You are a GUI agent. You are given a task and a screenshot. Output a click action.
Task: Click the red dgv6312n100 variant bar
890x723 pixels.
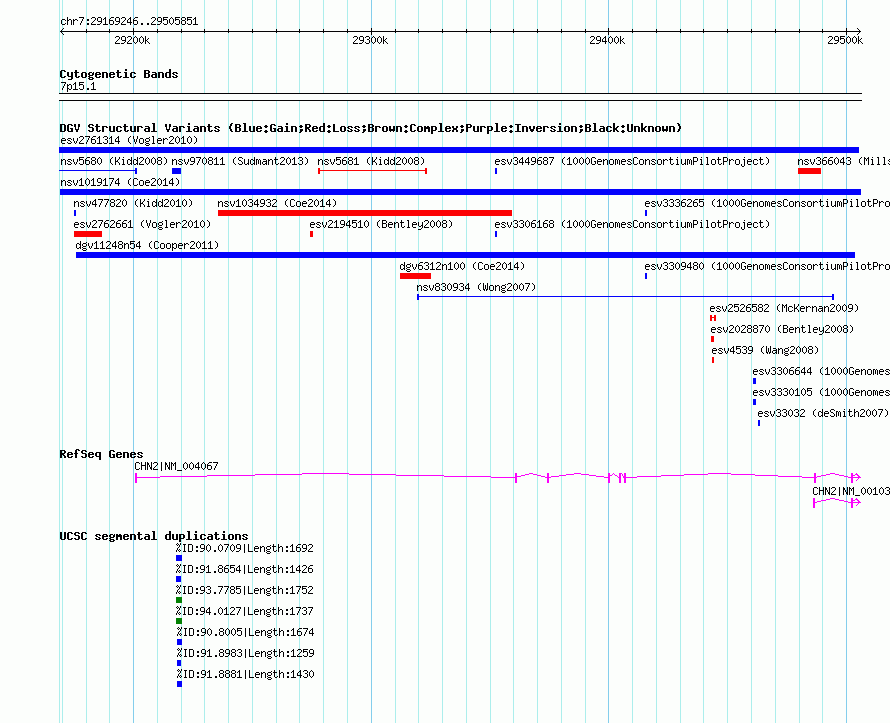coord(415,276)
